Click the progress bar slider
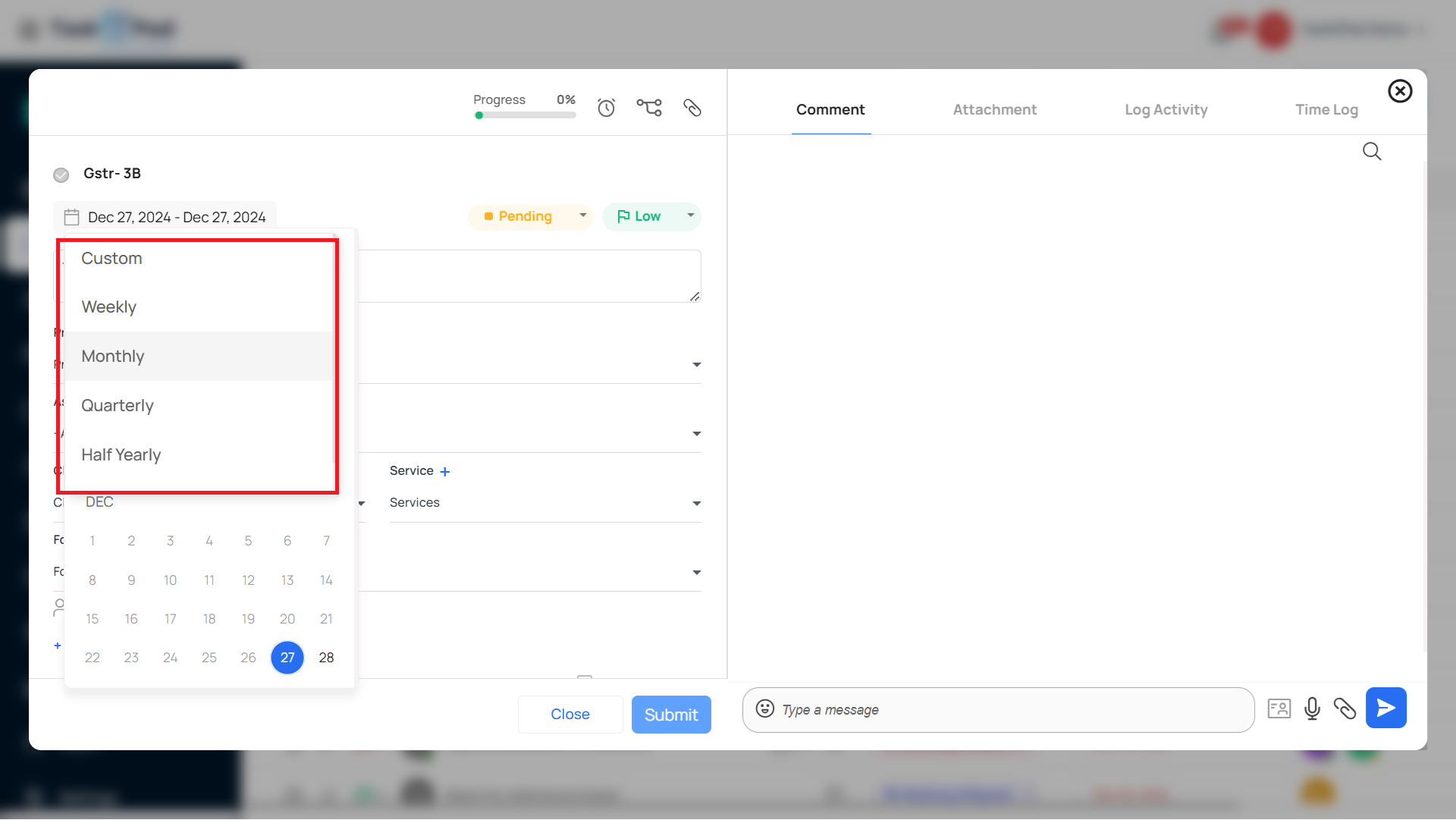The image size is (1456, 820). 526,115
